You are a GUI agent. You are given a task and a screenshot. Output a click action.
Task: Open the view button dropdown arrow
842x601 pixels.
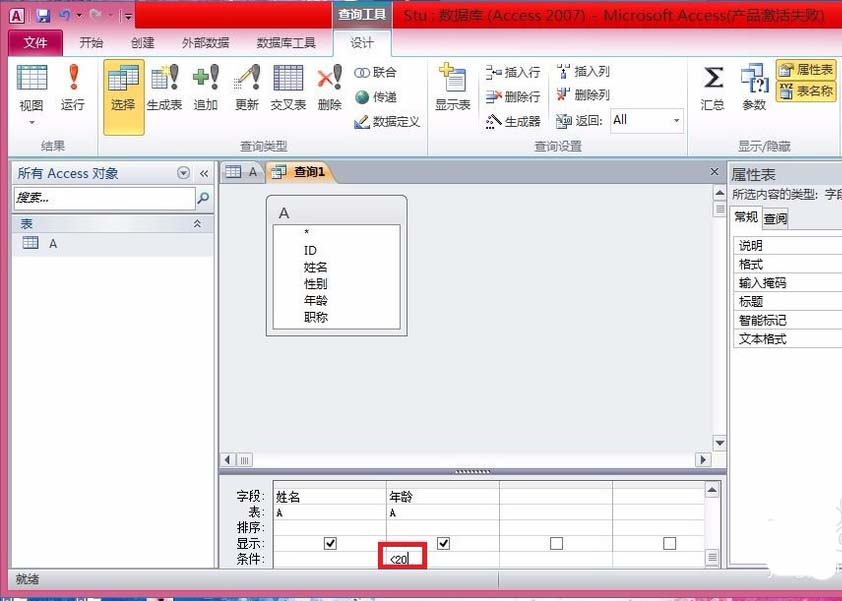pos(32,123)
